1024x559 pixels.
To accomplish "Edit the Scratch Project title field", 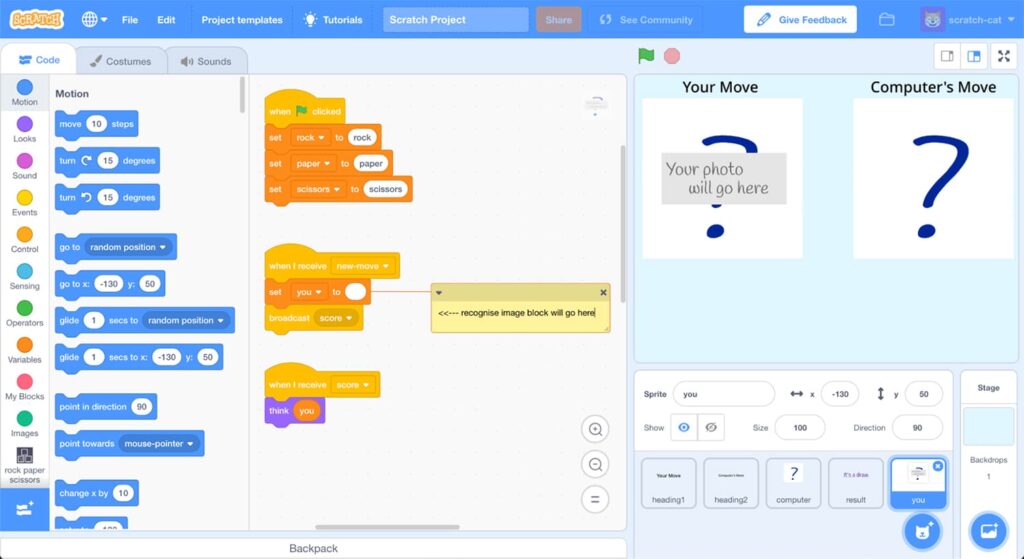I will coord(455,20).
